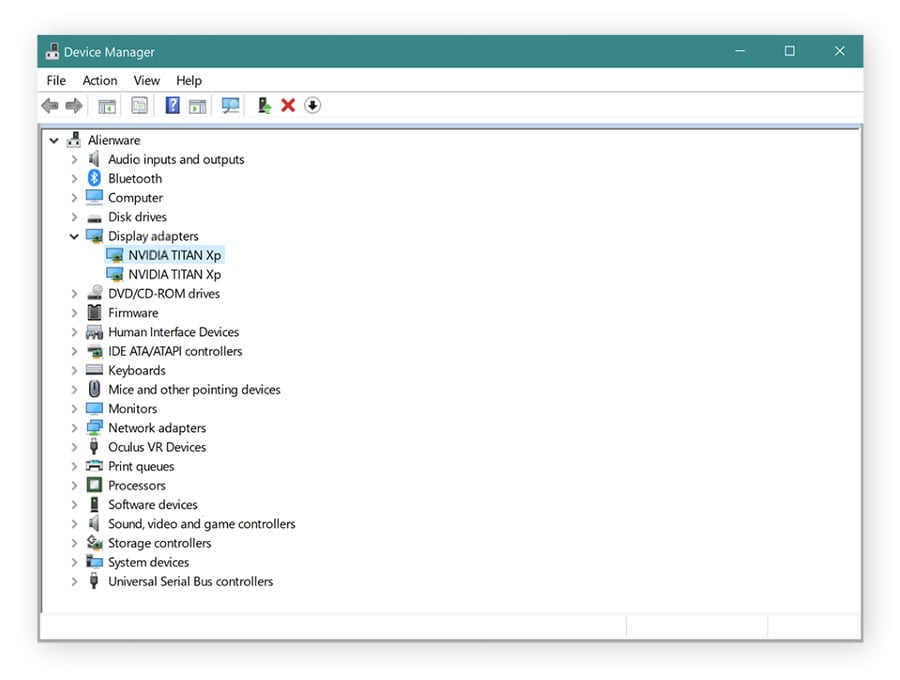The height and width of the screenshot is (680, 900).
Task: Open the View menu
Action: pos(146,80)
